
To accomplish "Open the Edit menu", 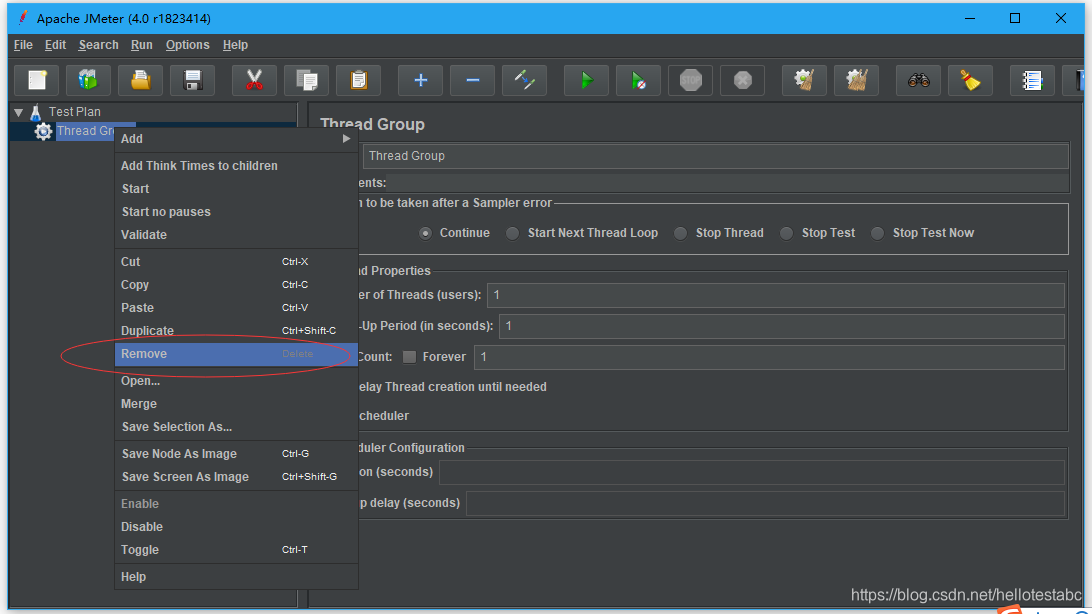I will [55, 45].
